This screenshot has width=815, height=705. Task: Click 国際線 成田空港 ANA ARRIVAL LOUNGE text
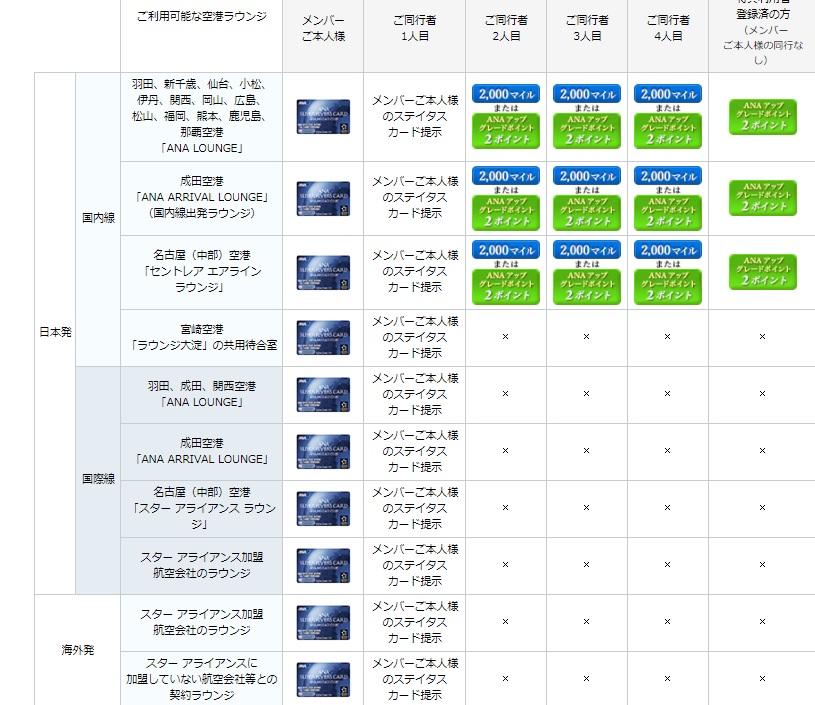coord(202,451)
